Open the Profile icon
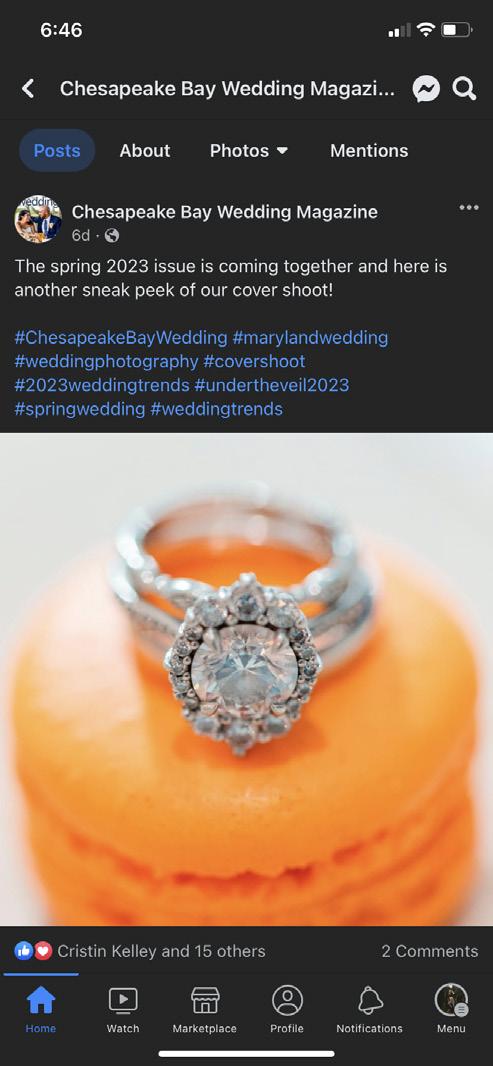This screenshot has width=493, height=1066. [287, 1000]
